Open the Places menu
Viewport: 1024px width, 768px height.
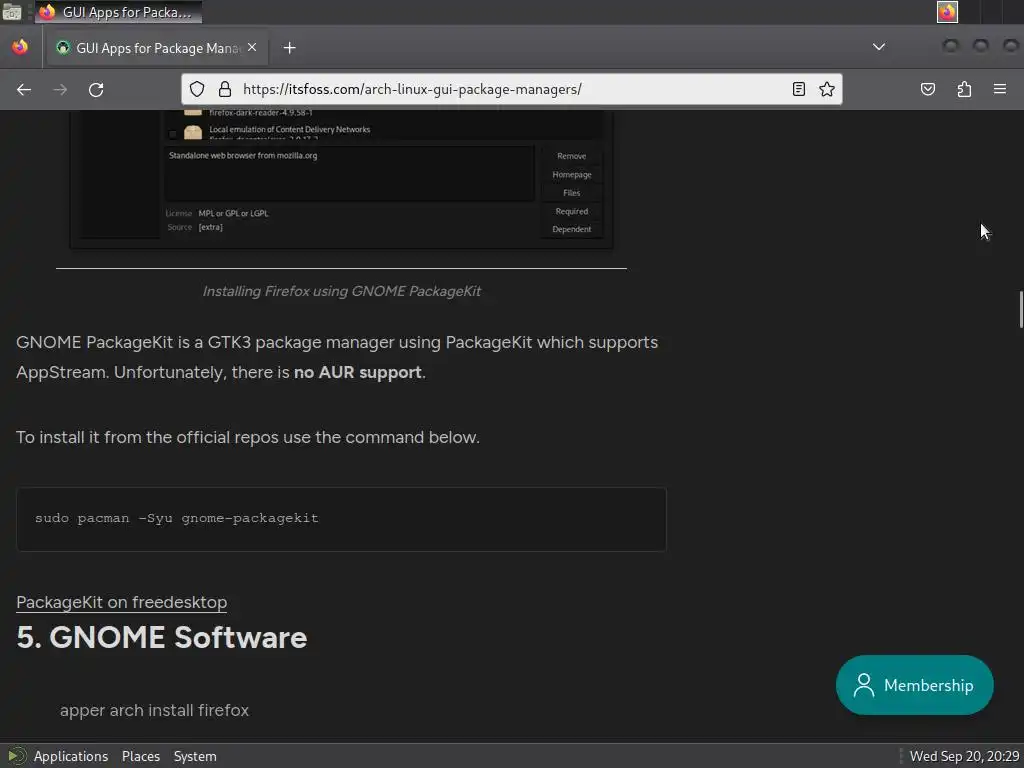pos(141,756)
